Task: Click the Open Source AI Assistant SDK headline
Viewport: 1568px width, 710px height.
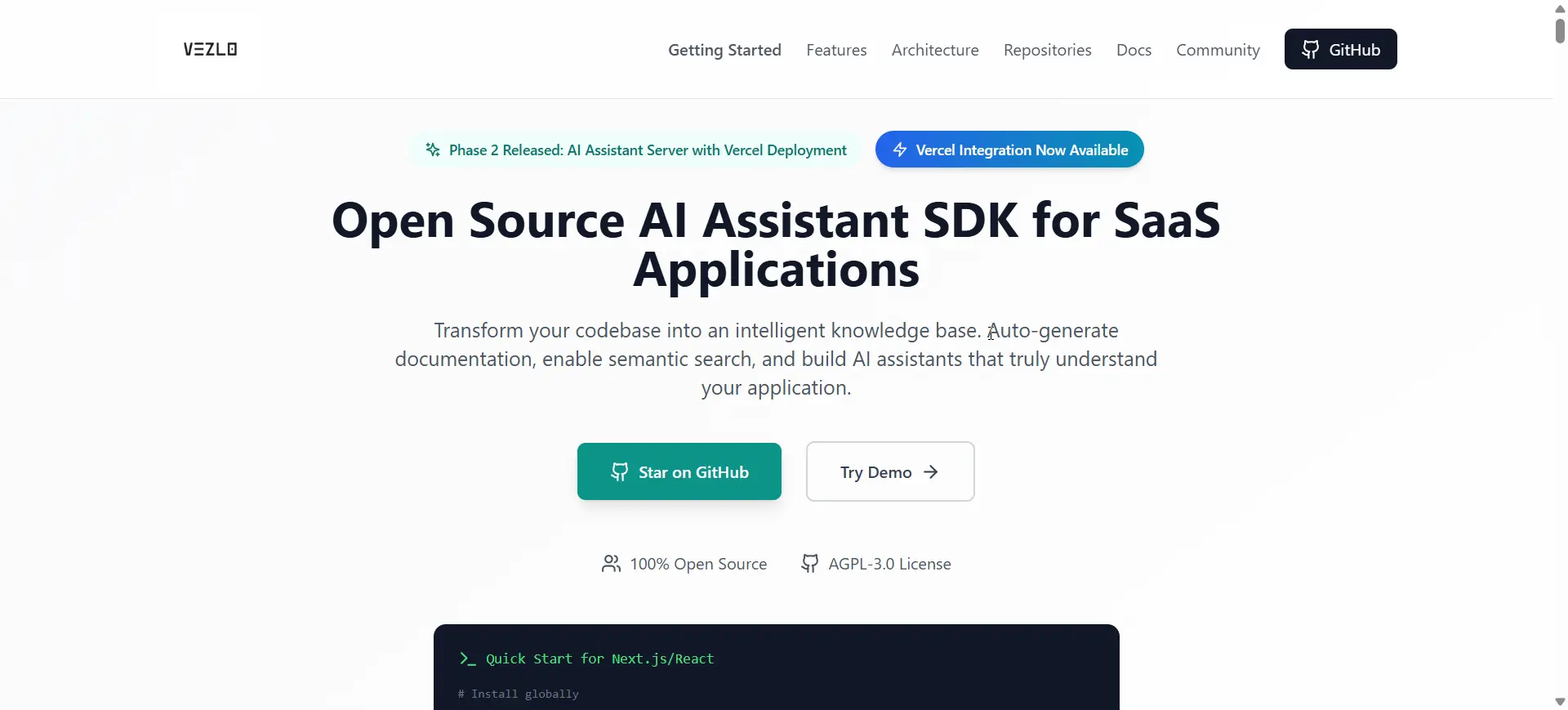Action: tap(776, 244)
